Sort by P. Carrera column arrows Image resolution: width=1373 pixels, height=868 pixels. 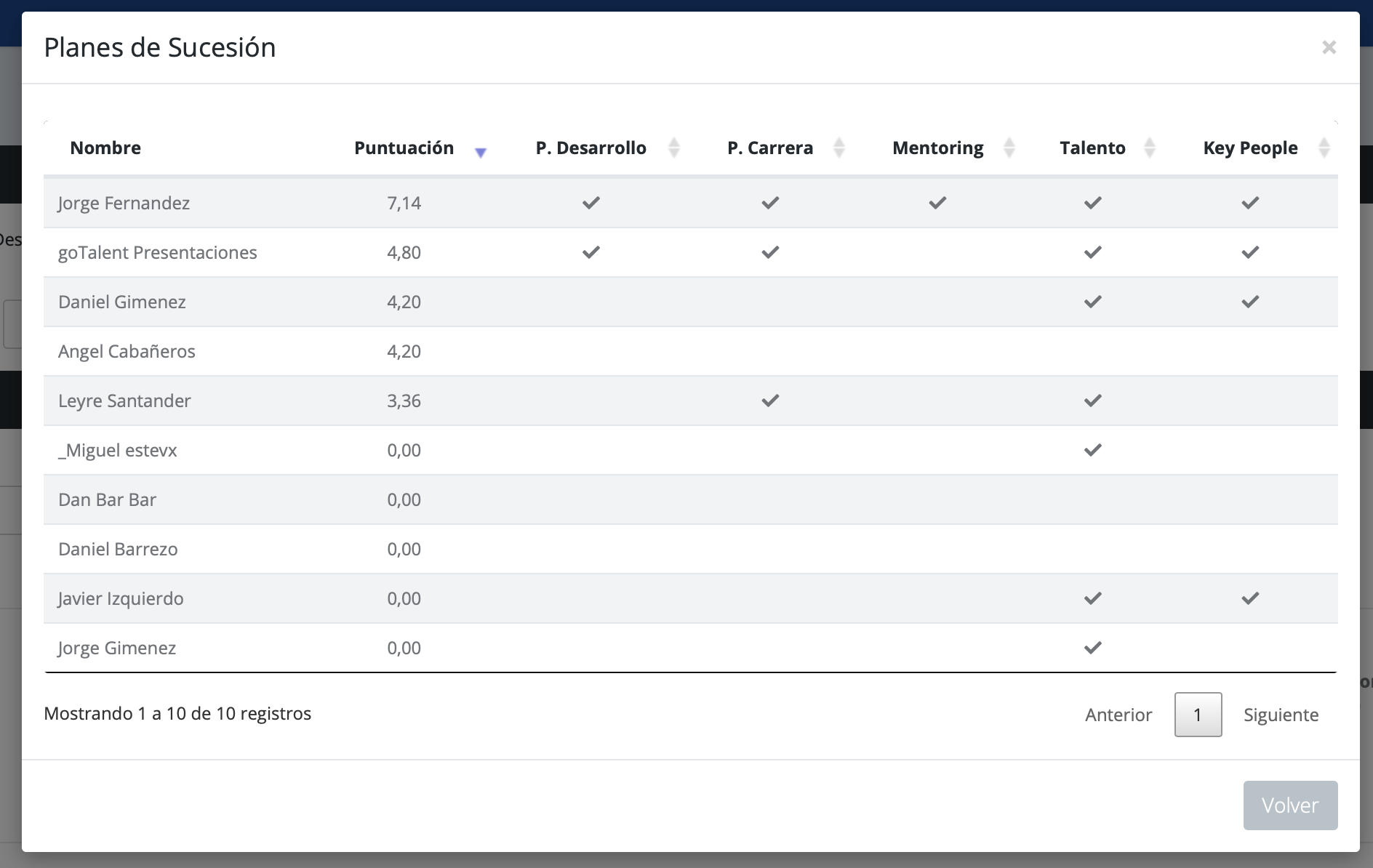pos(839,148)
